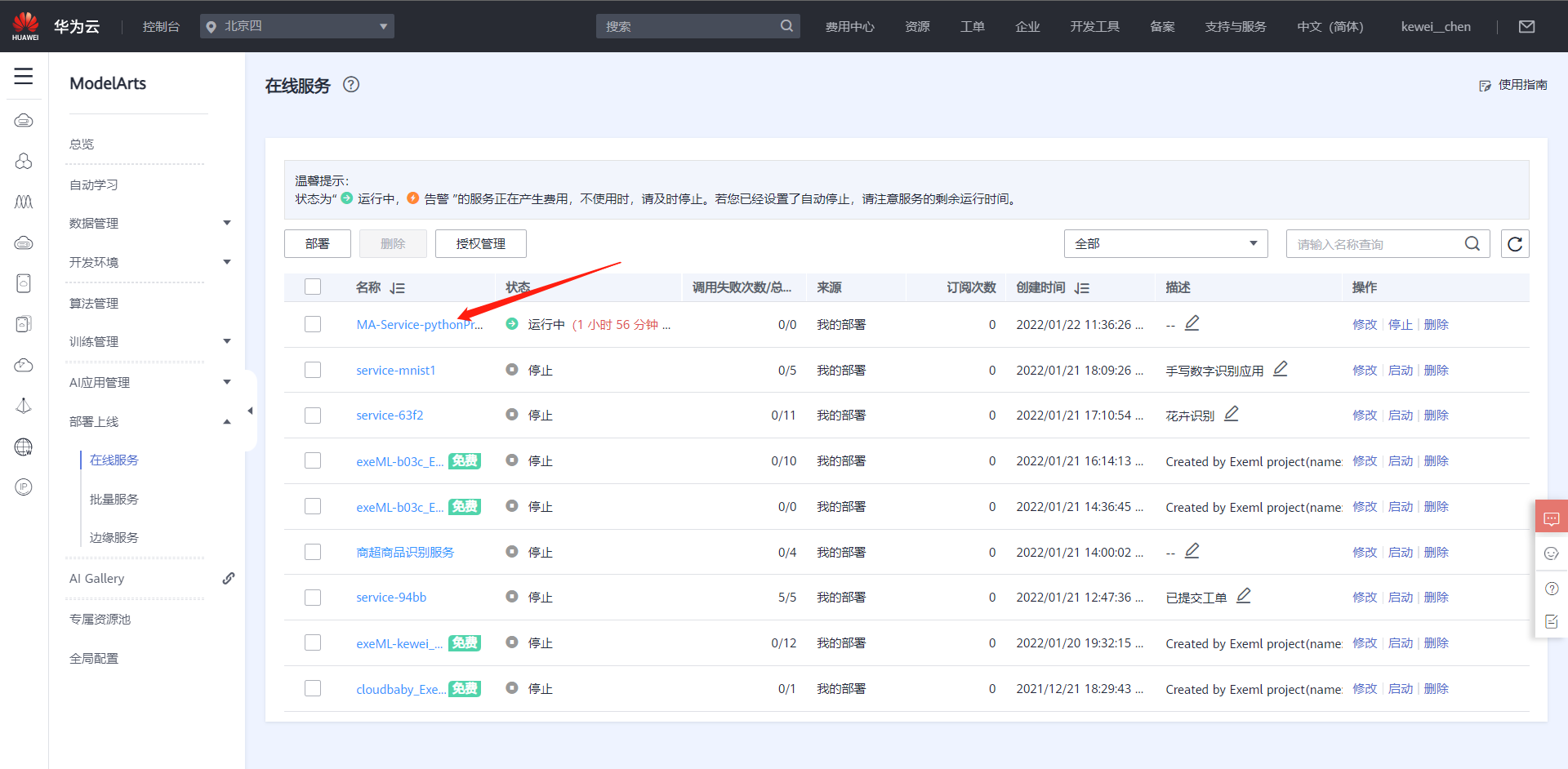Image resolution: width=1568 pixels, height=769 pixels.
Task: Edit description 手写数字识别应用 pencil icon
Action: [x=1280, y=369]
